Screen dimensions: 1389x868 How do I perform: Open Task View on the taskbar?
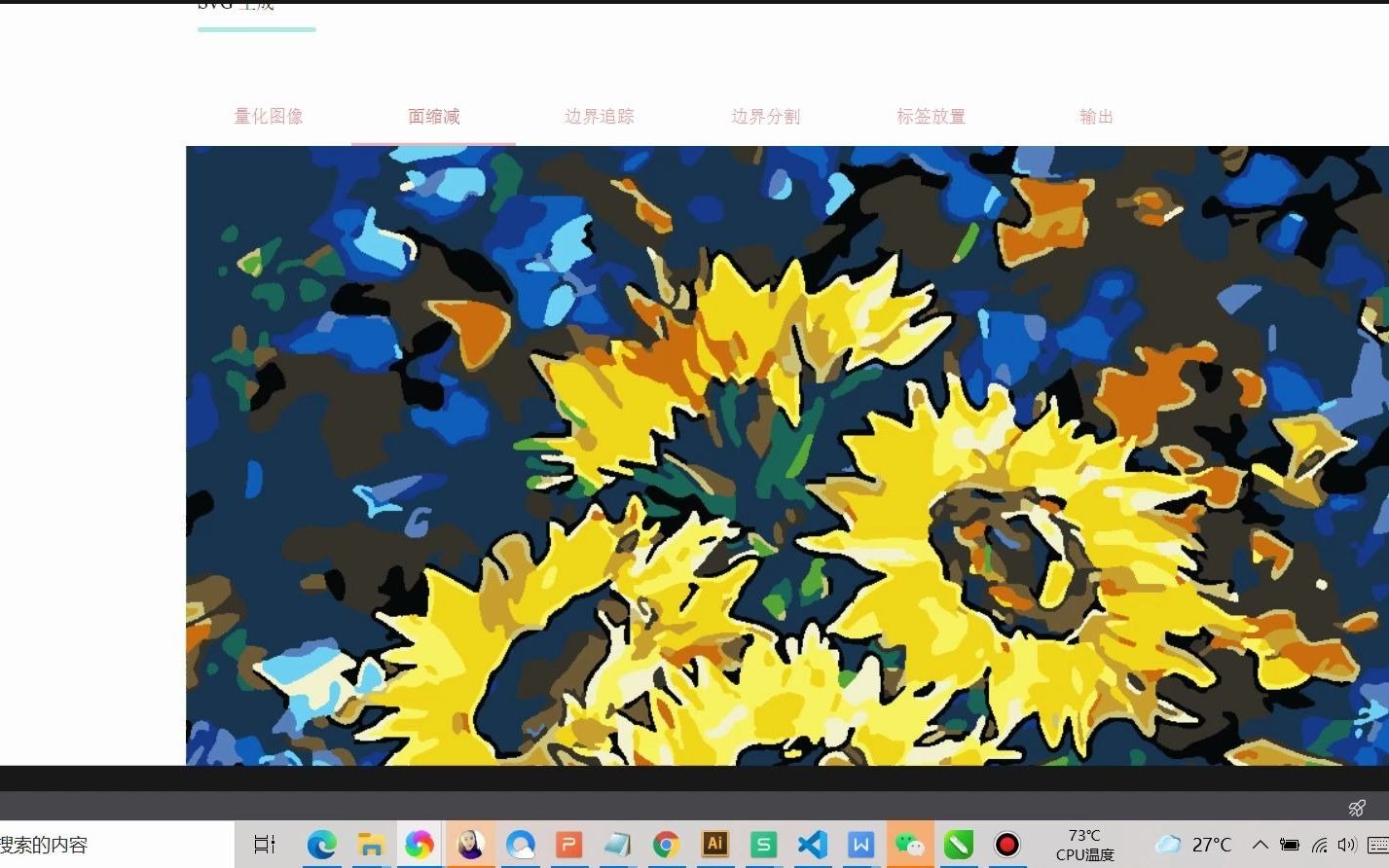[x=264, y=844]
